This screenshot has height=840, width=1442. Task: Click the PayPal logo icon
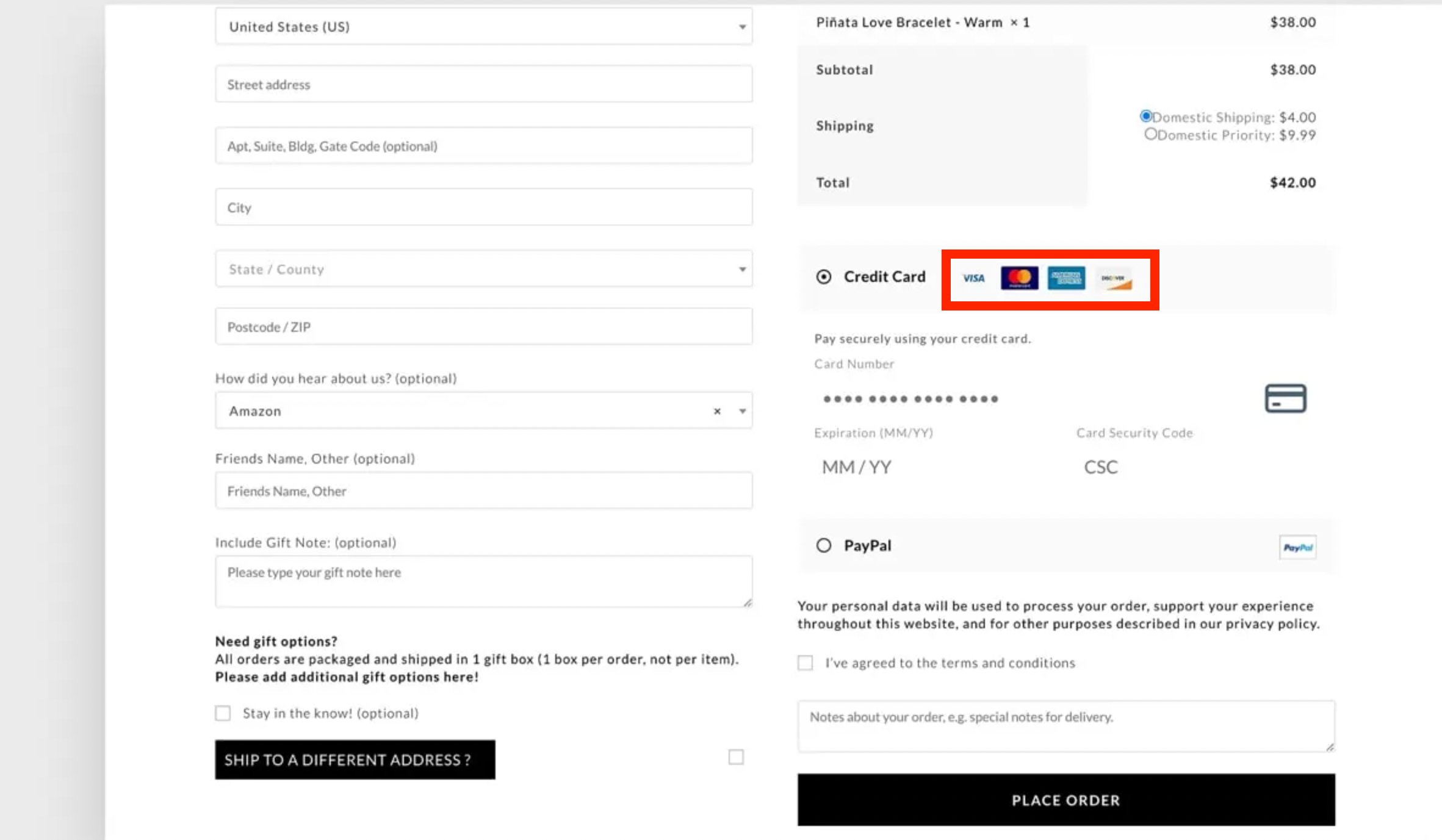1297,547
